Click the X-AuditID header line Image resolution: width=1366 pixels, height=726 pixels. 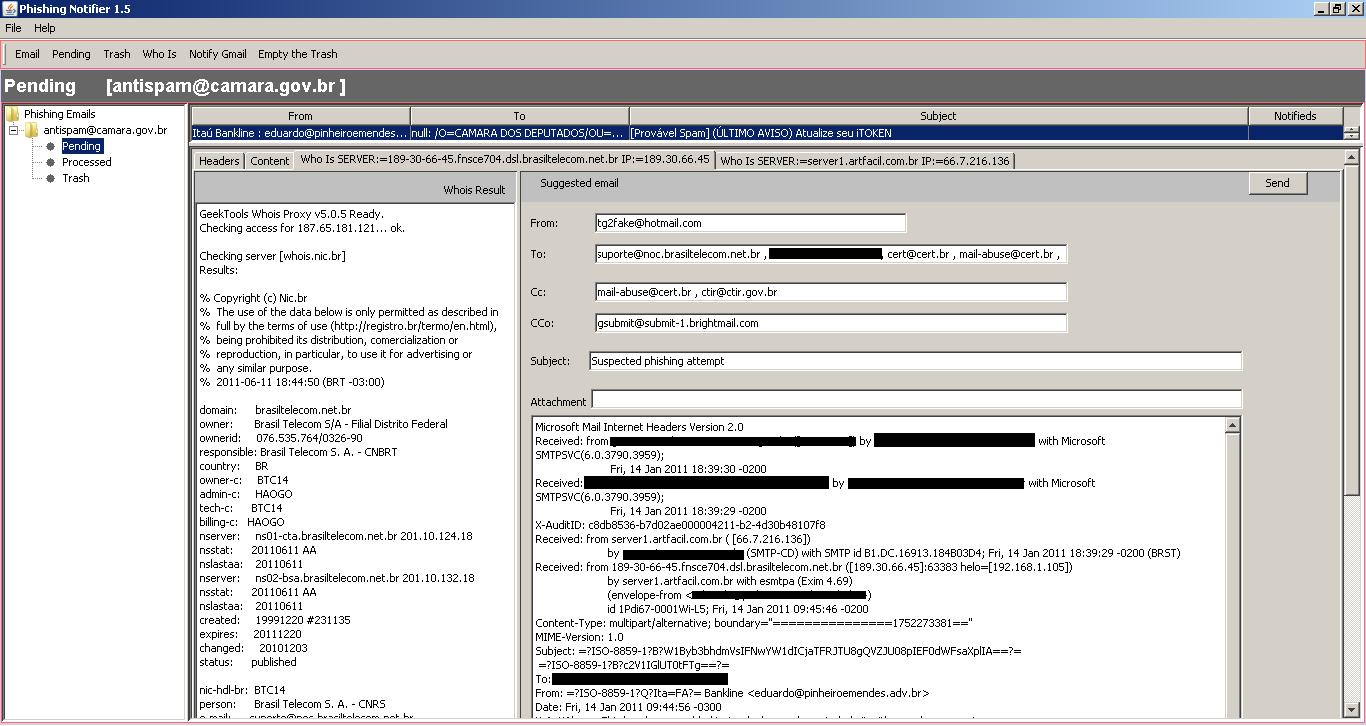(680, 525)
